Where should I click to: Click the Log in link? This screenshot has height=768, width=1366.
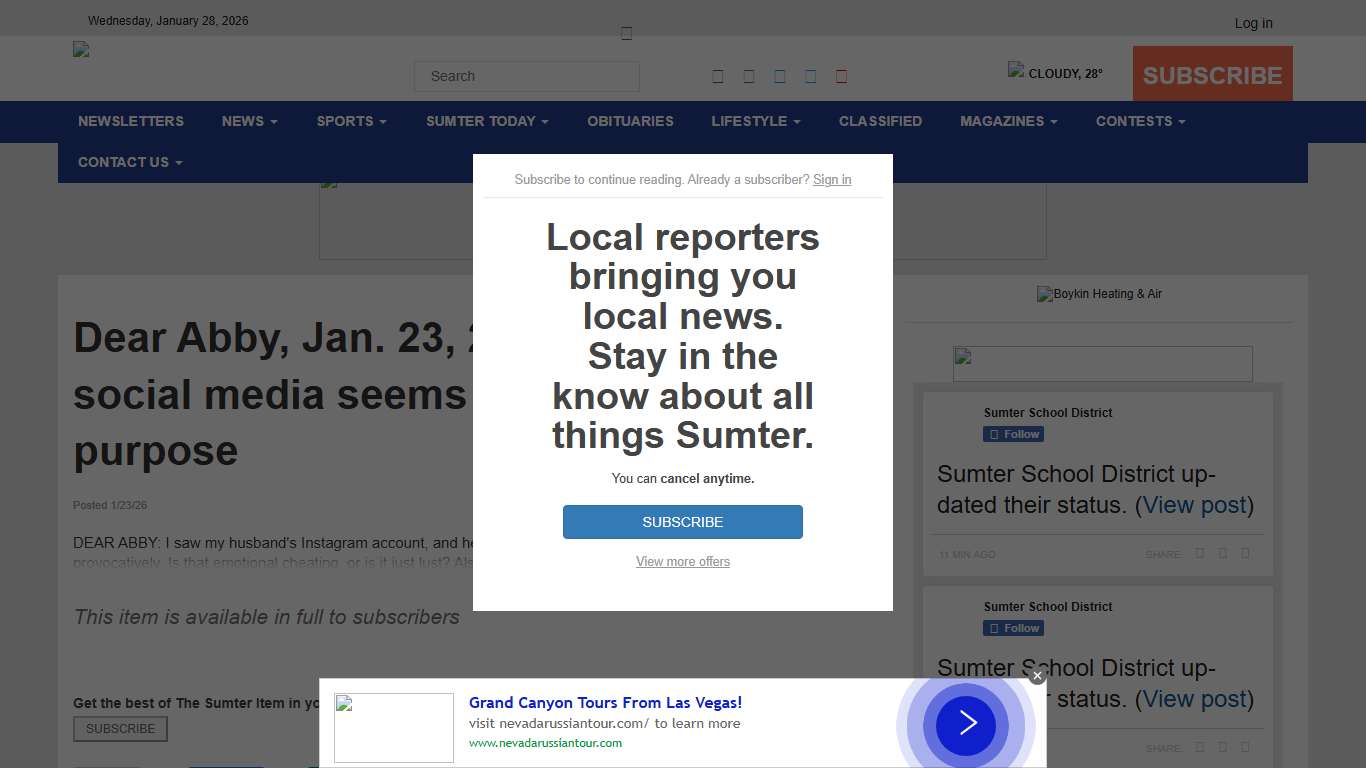[1253, 23]
